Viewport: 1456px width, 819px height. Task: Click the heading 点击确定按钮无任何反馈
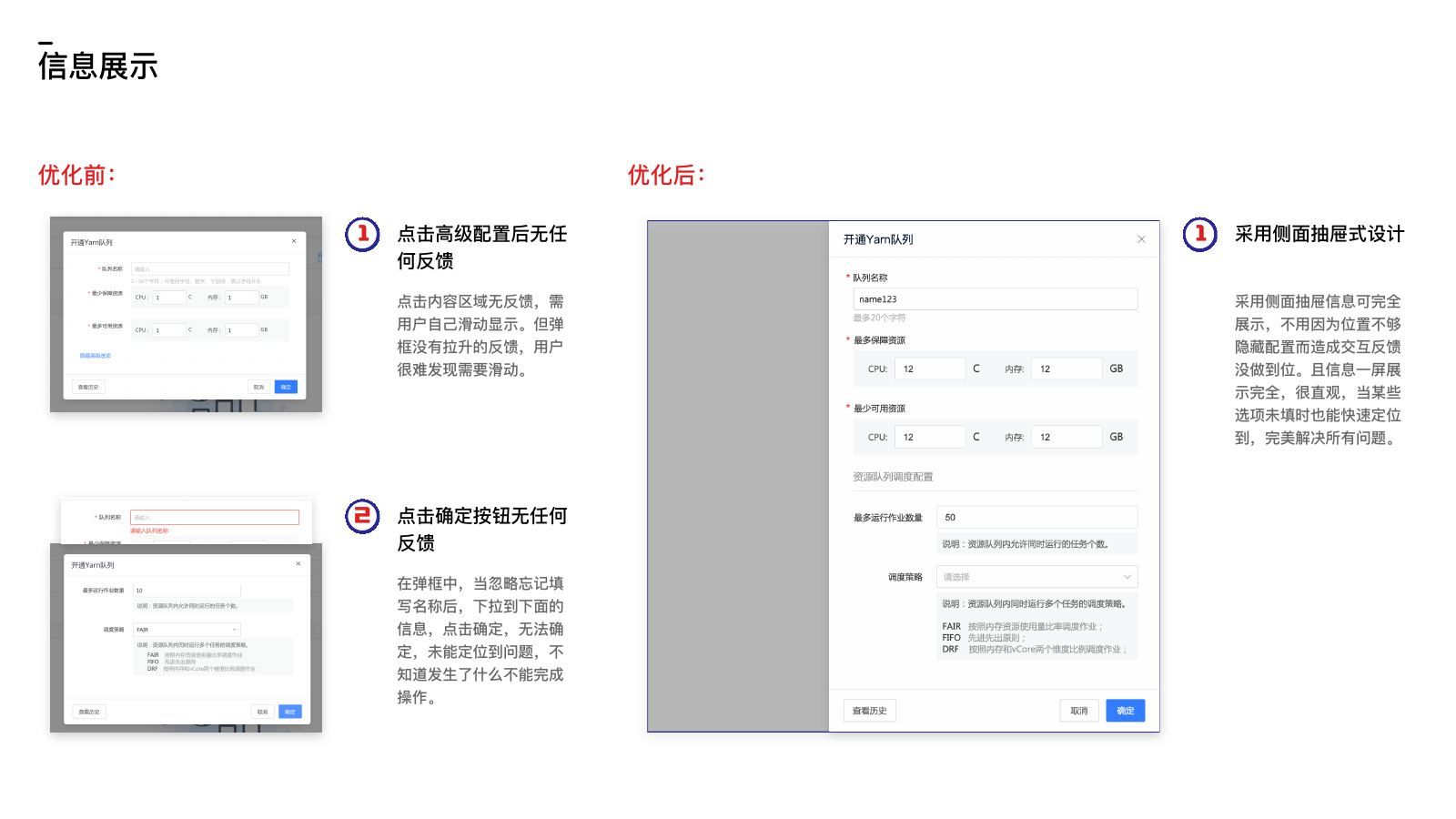click(x=482, y=530)
